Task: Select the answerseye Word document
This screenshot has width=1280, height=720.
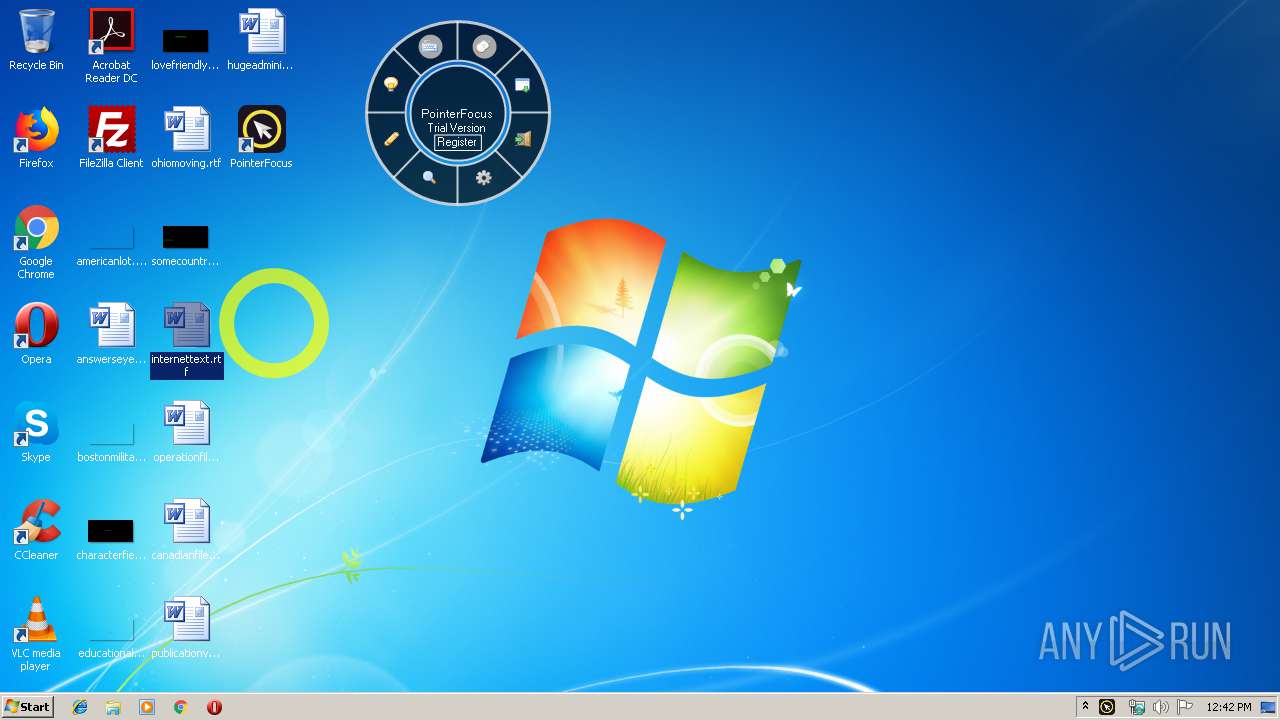Action: pyautogui.click(x=111, y=335)
